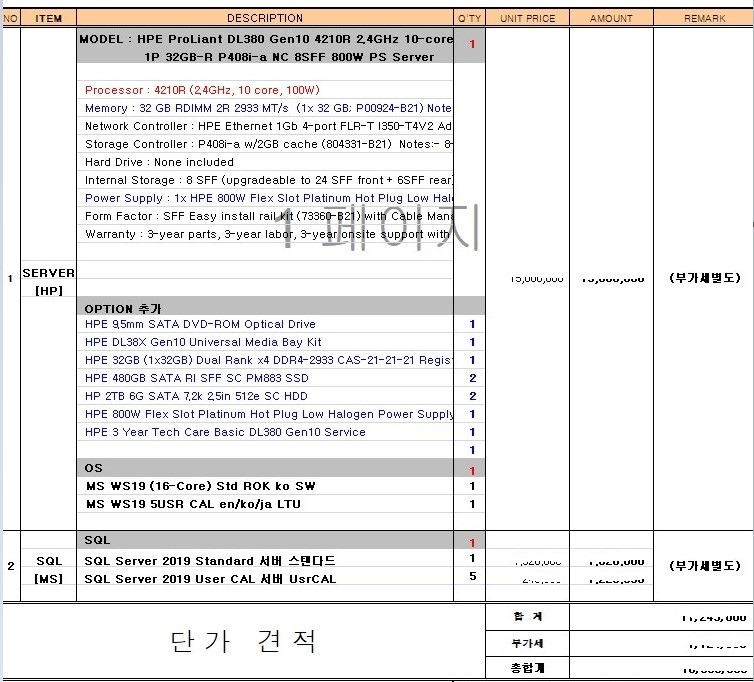Select the UNIT PRICE header cell
The height and width of the screenshot is (682, 754).
pyautogui.click(x=528, y=18)
